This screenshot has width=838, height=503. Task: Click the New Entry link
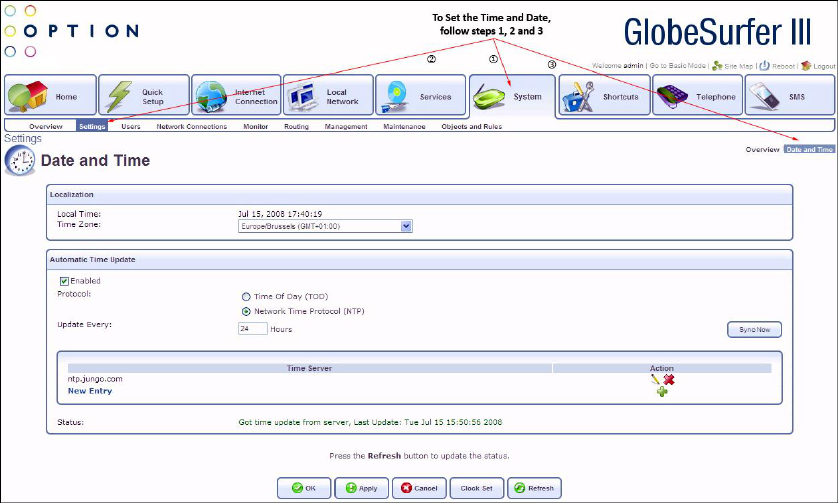click(90, 391)
